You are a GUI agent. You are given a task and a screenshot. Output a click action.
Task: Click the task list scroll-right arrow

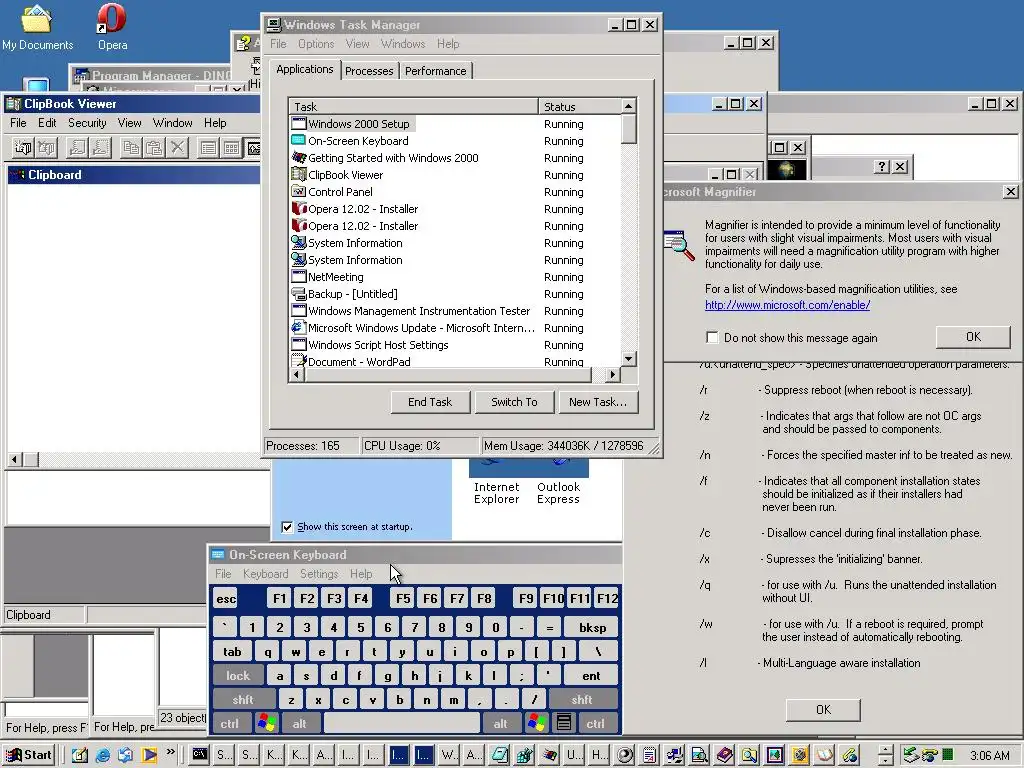coord(612,374)
